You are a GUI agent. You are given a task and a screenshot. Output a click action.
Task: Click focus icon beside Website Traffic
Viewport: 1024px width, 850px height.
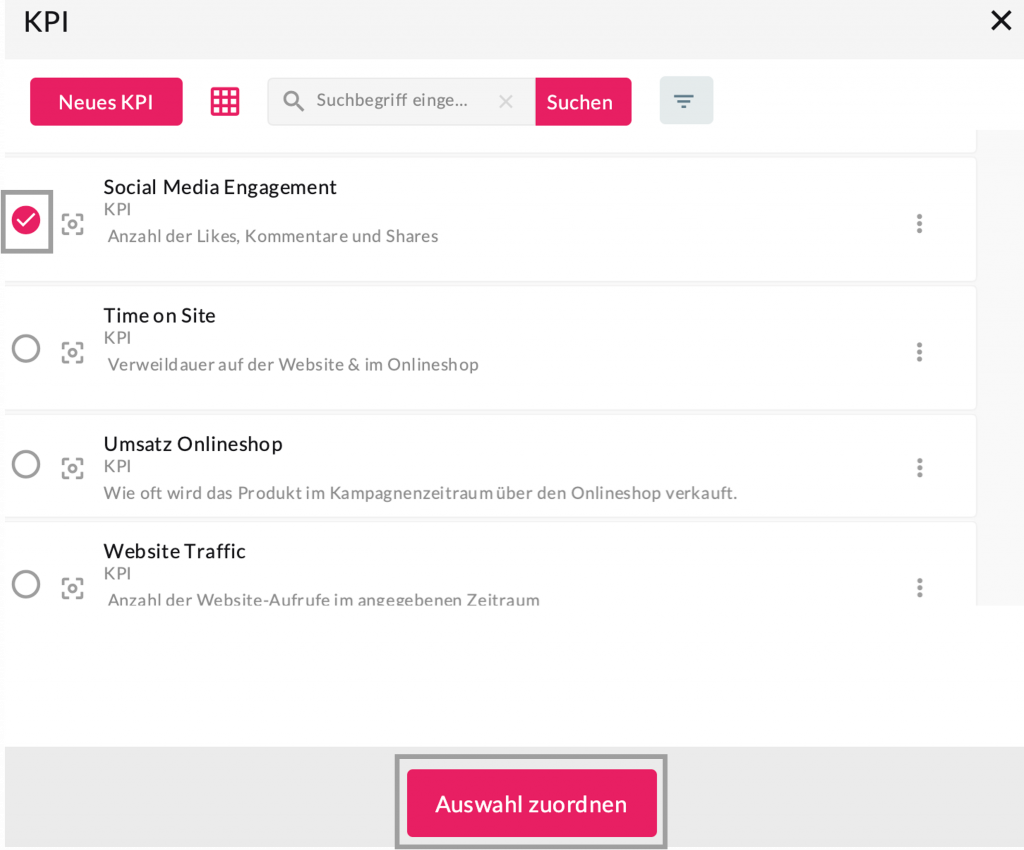coord(72,588)
